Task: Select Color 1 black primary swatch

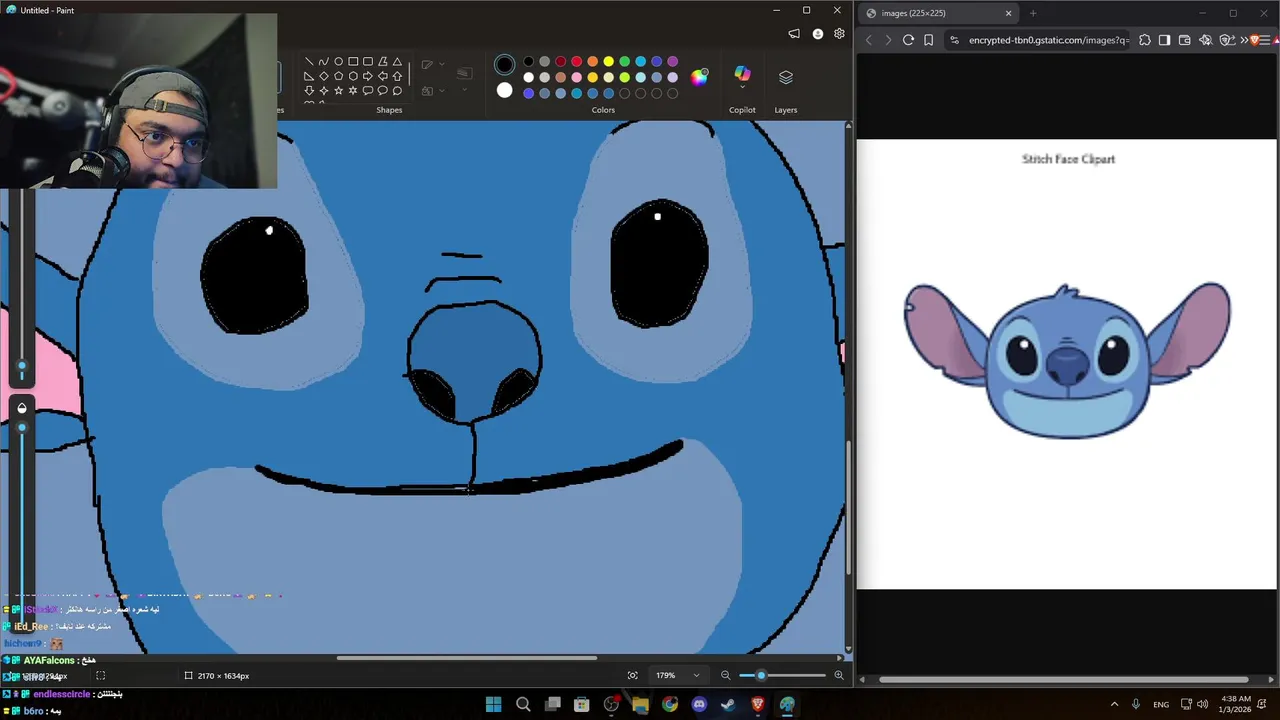Action: click(504, 65)
